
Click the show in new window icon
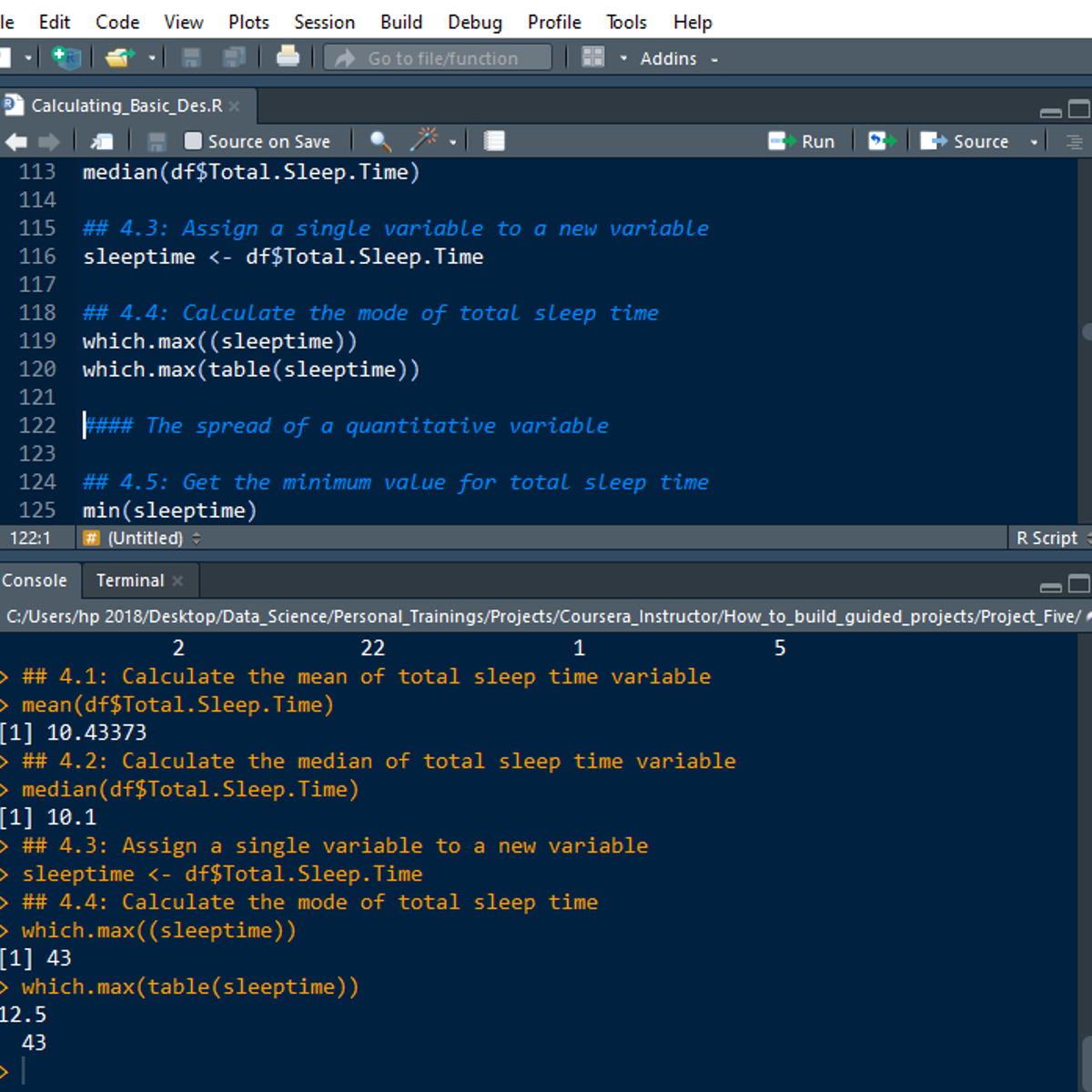pos(102,141)
